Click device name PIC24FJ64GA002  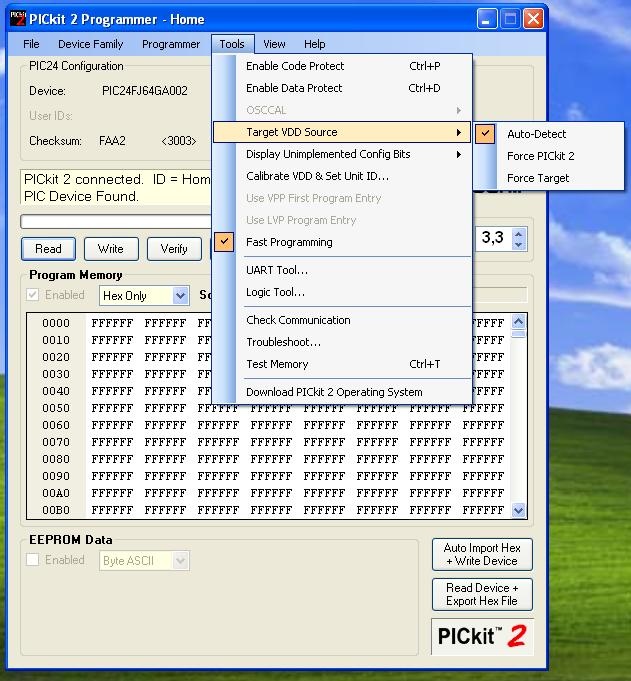pos(145,91)
